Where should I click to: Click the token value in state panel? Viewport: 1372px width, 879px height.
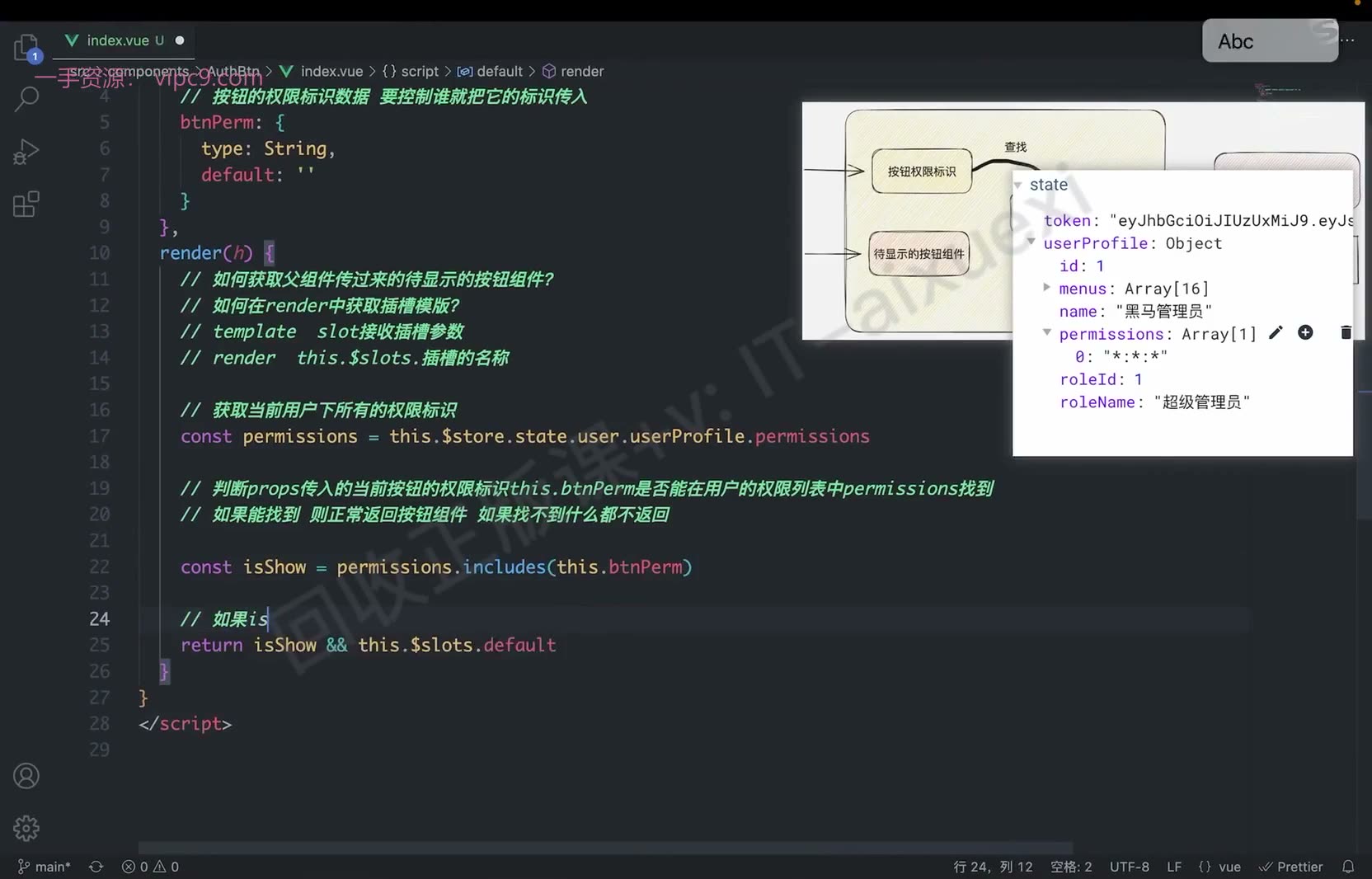1230,220
